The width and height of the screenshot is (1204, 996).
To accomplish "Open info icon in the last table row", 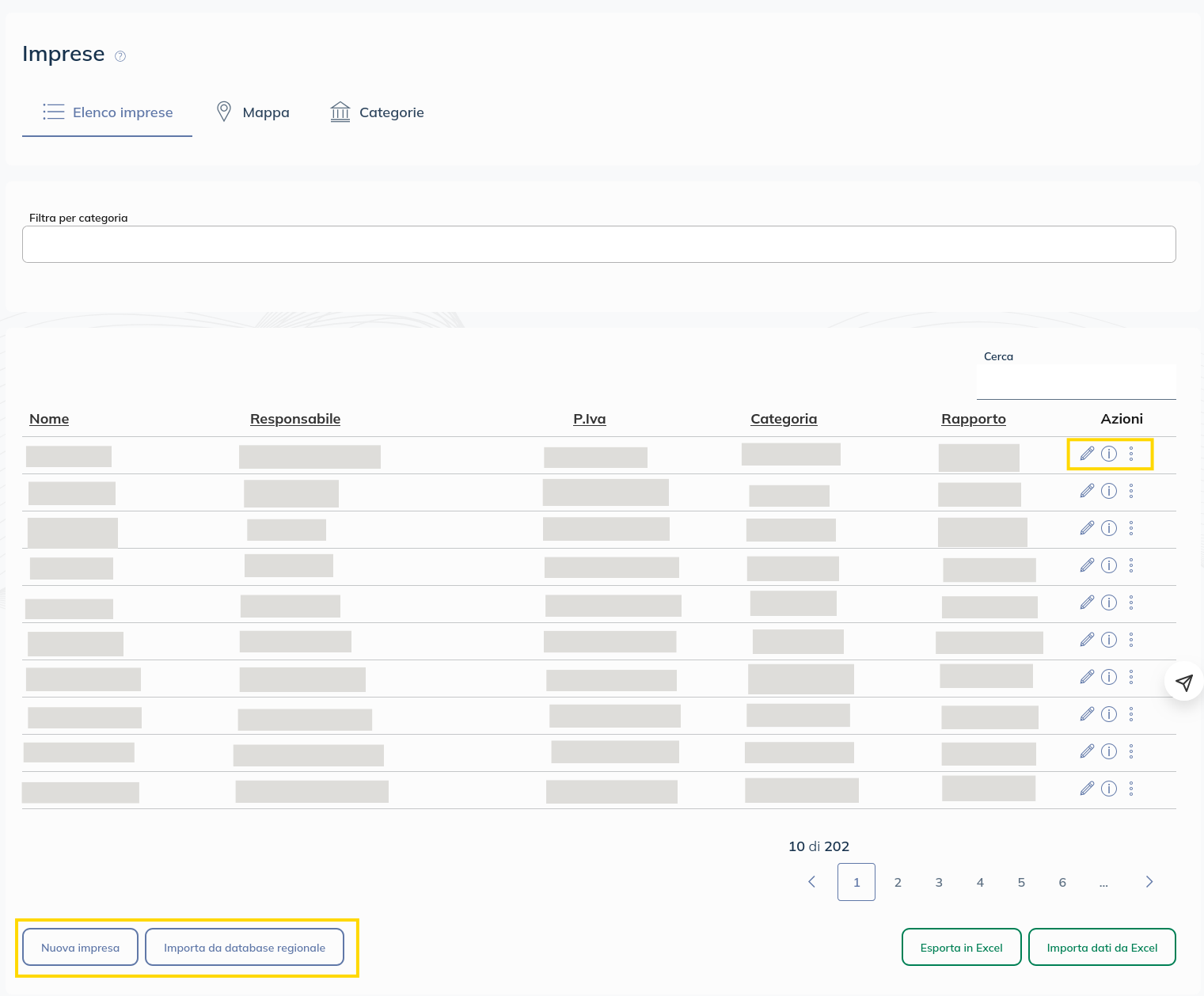I will tap(1109, 789).
